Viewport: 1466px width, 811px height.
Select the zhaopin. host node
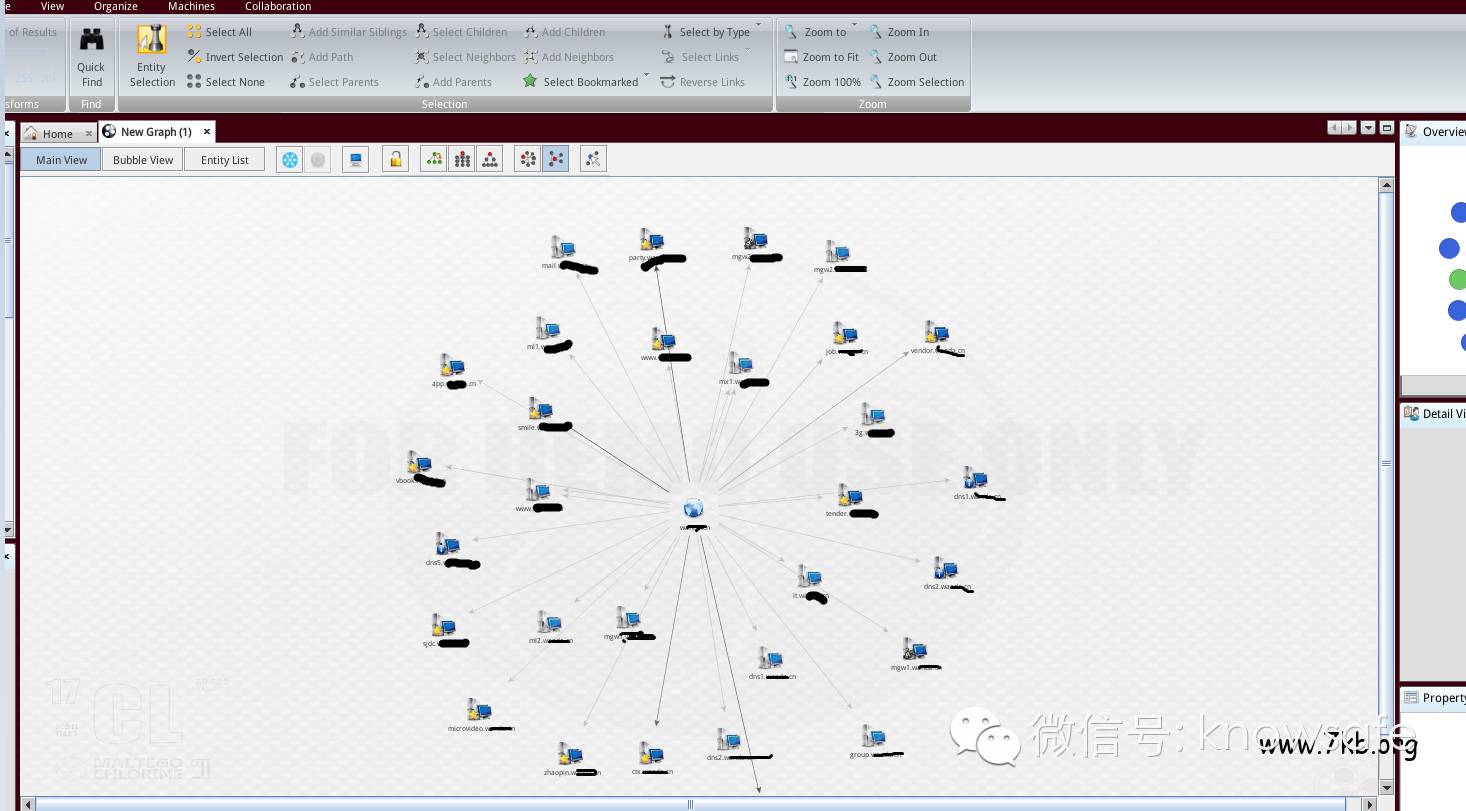click(x=570, y=754)
